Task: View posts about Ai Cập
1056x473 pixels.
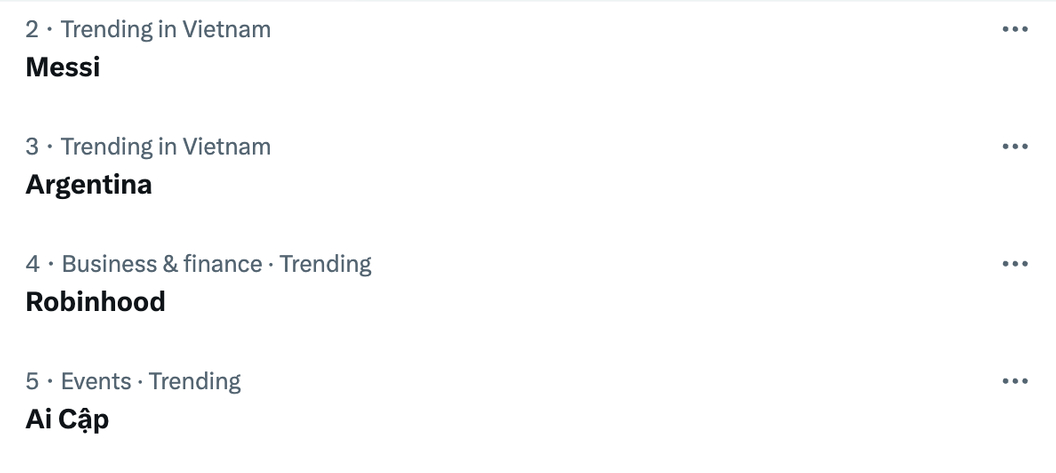Action: tap(67, 420)
